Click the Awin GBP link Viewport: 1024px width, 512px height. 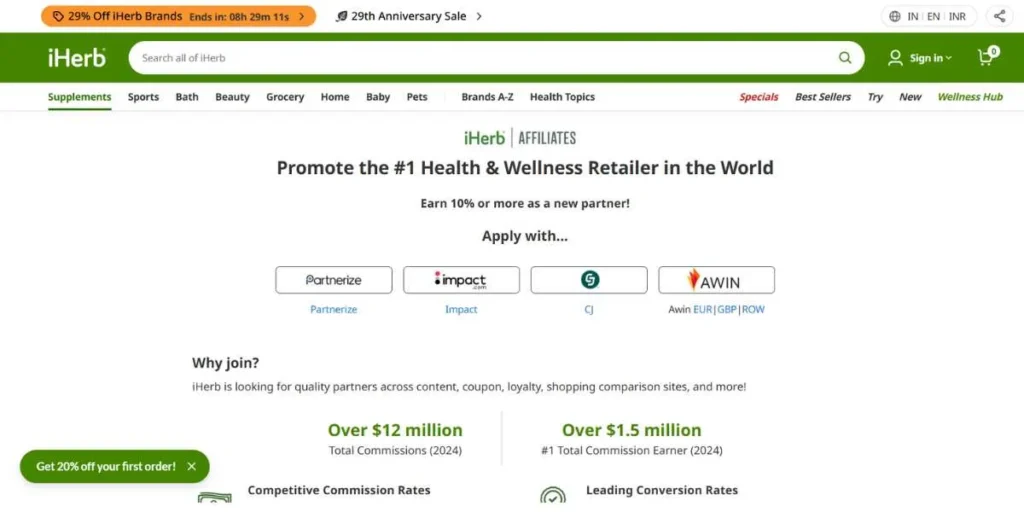(x=728, y=310)
